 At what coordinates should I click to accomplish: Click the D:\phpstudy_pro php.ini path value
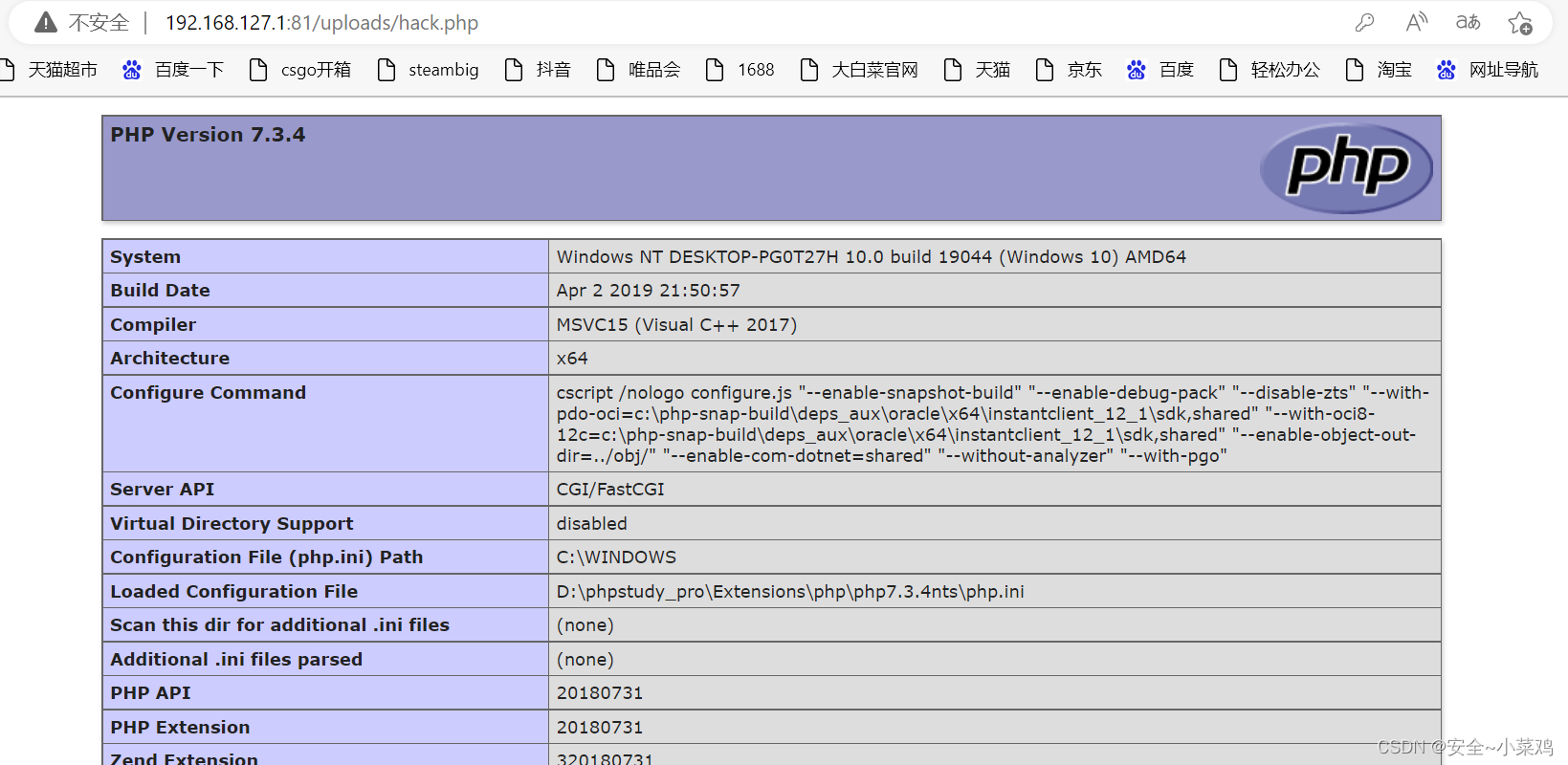790,592
